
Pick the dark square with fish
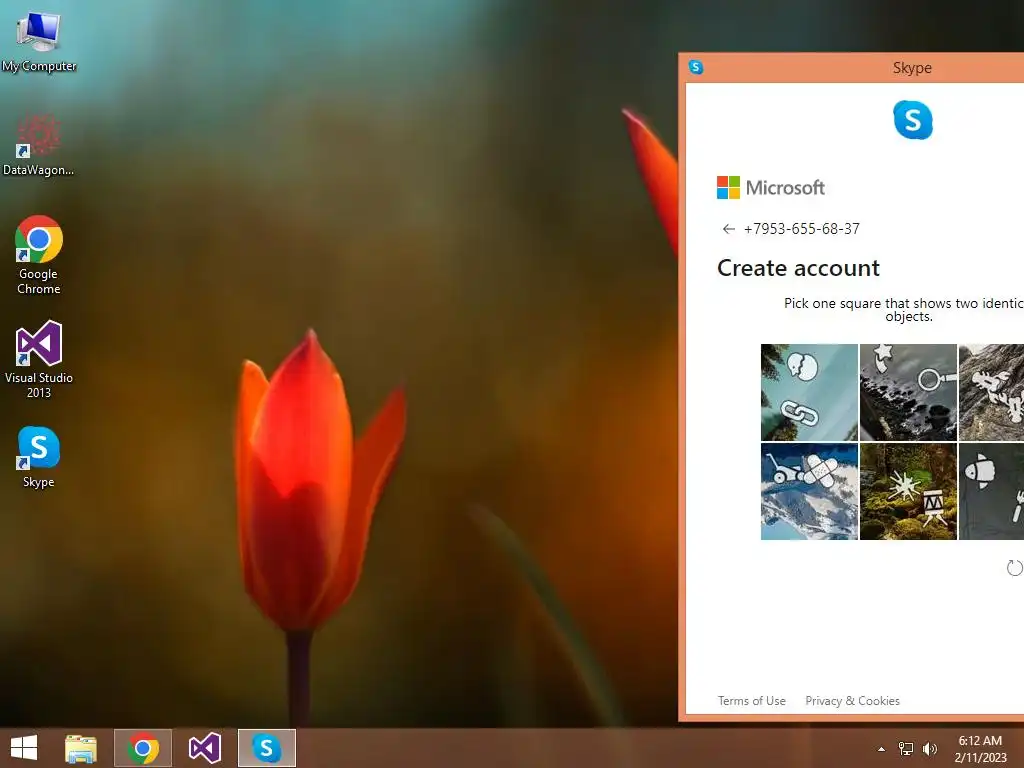[991, 492]
